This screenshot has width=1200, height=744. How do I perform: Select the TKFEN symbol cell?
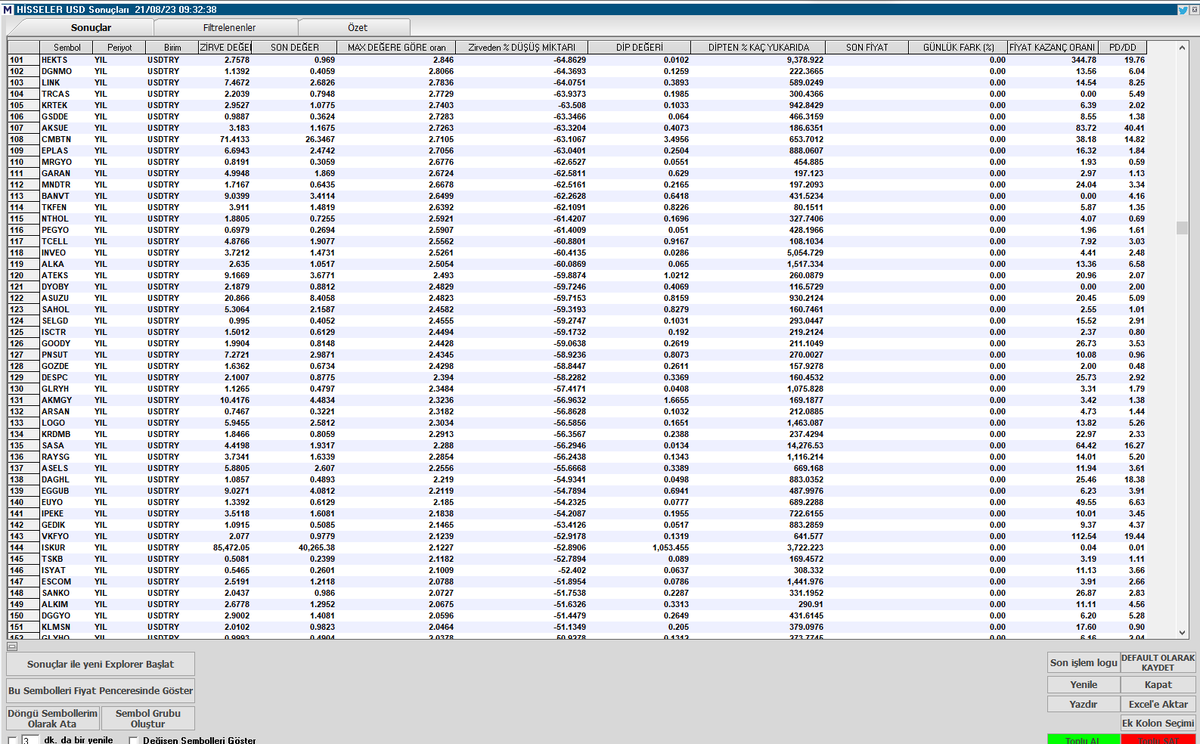point(66,206)
